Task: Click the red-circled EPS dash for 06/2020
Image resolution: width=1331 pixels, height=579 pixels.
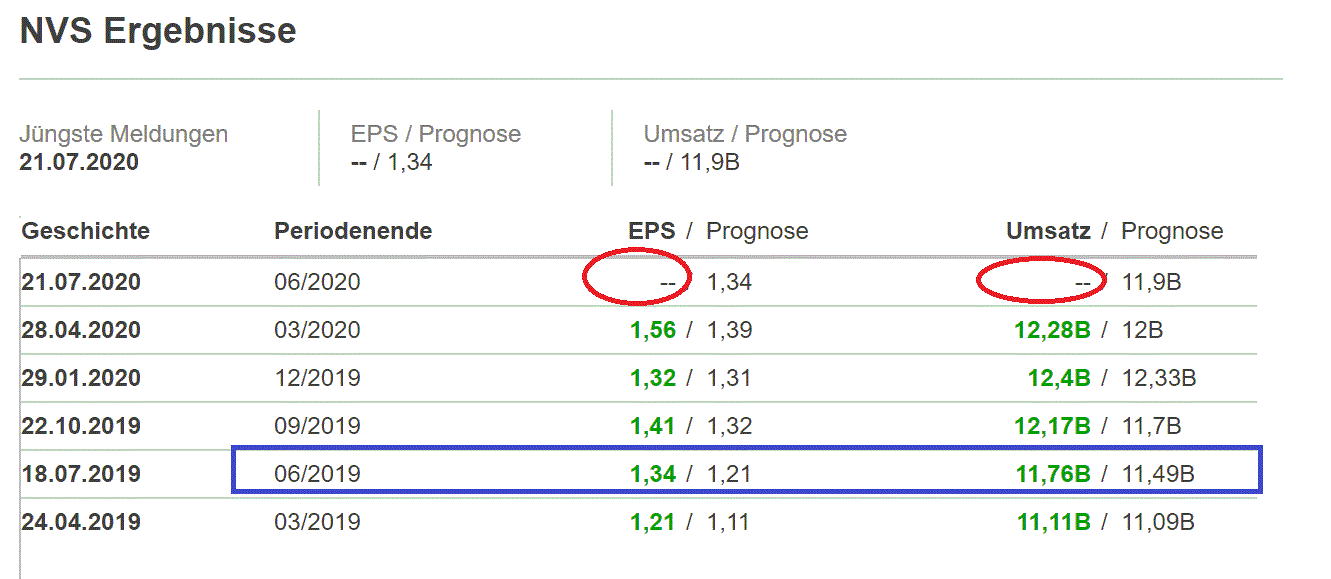Action: pyautogui.click(x=668, y=283)
